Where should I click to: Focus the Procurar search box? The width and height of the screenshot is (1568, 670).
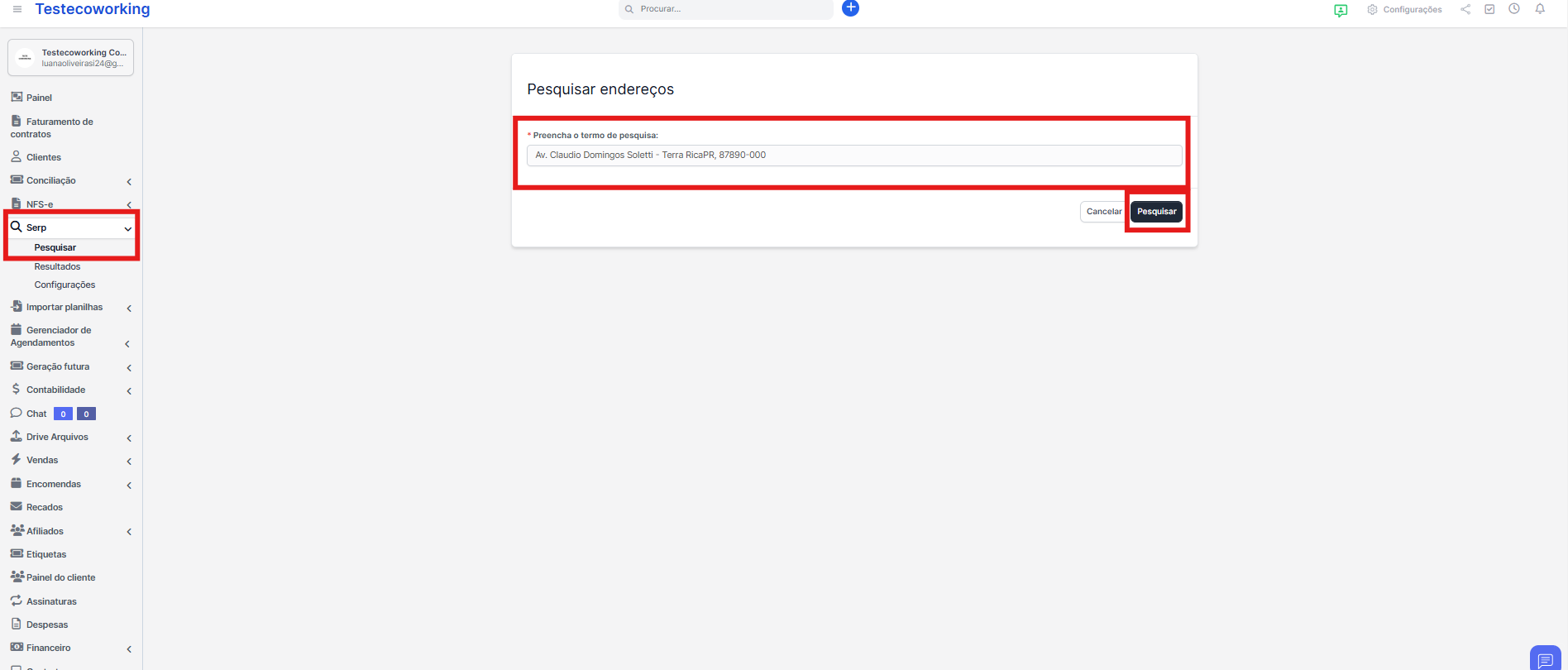coord(728,9)
